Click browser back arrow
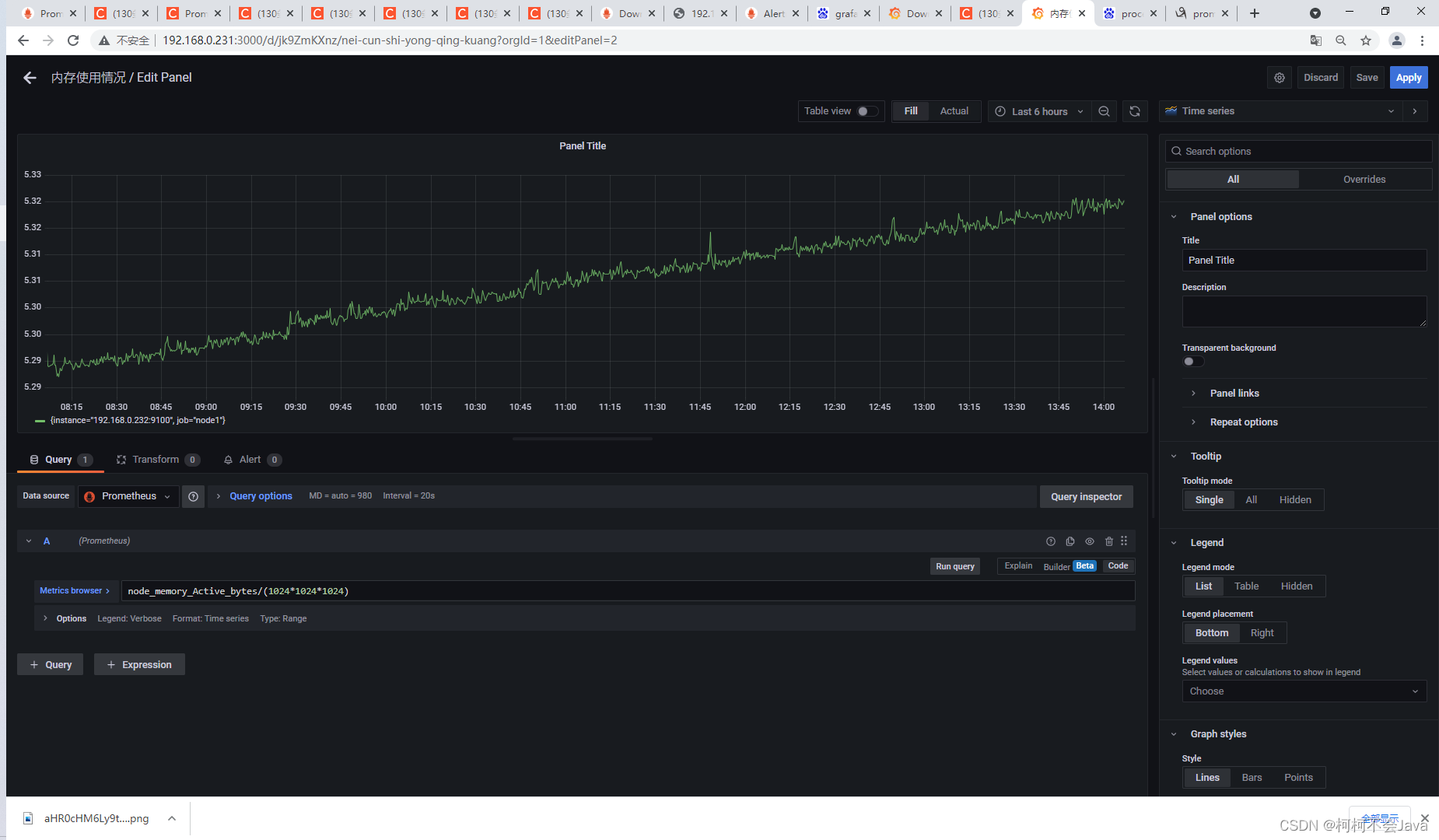 pos(23,40)
